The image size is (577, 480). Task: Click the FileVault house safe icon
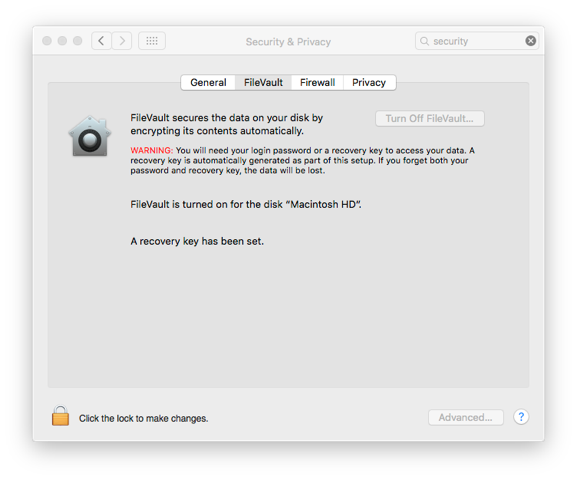(90, 136)
